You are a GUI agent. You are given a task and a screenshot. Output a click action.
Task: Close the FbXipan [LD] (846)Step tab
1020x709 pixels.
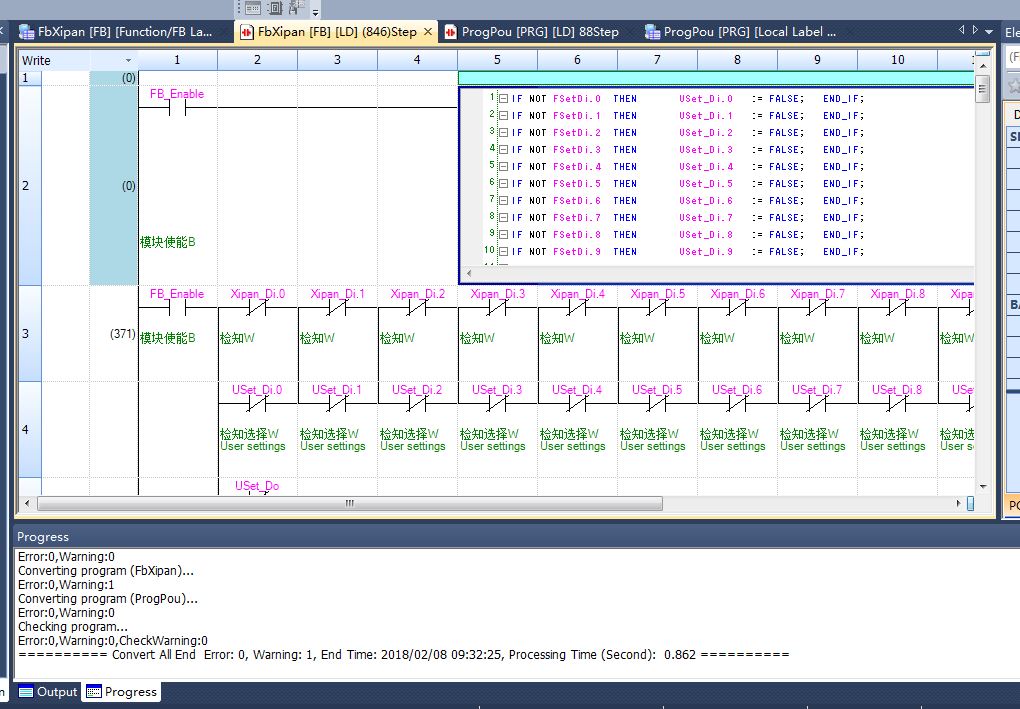click(428, 32)
